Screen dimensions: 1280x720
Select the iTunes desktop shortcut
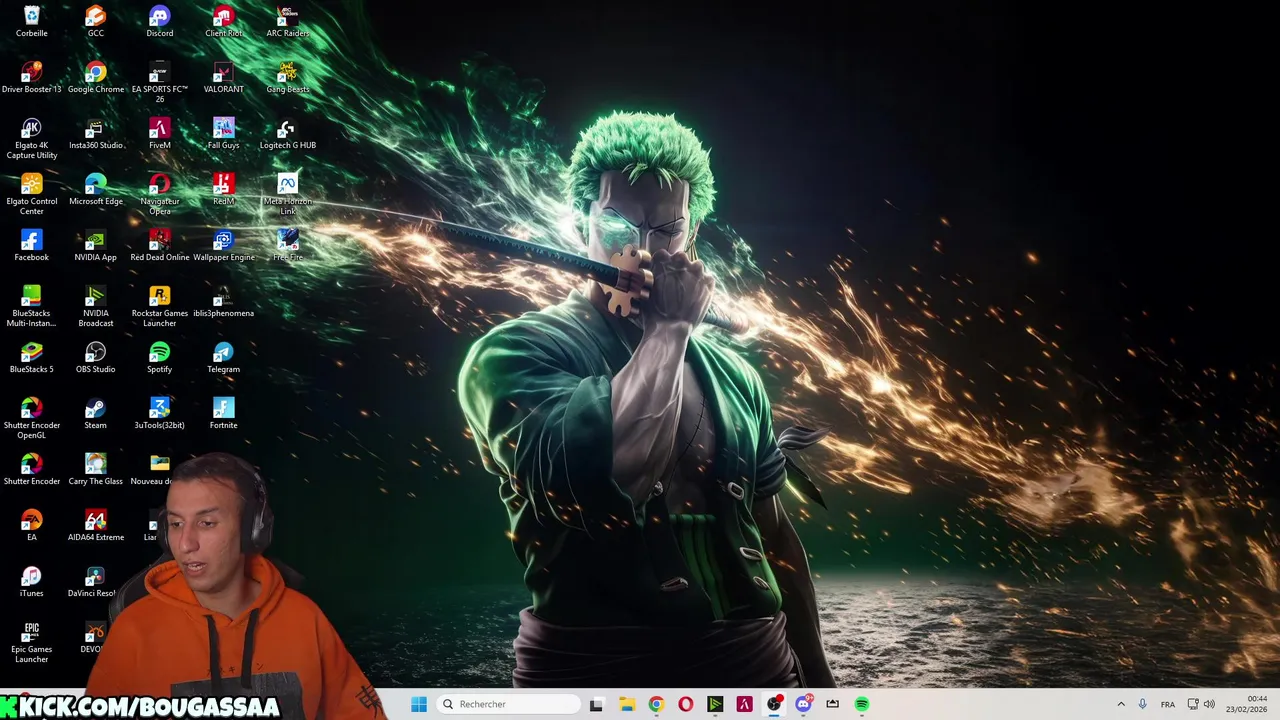point(31,582)
